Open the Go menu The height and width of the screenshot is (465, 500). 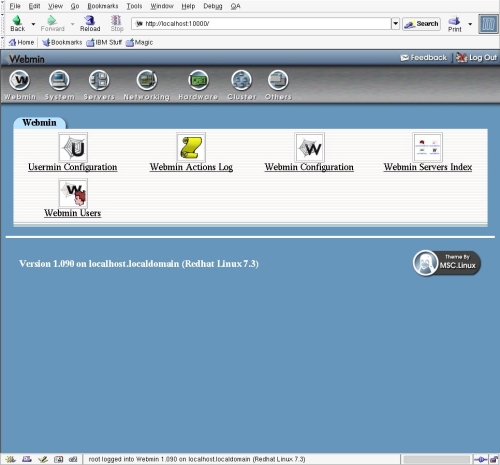tap(75, 6)
